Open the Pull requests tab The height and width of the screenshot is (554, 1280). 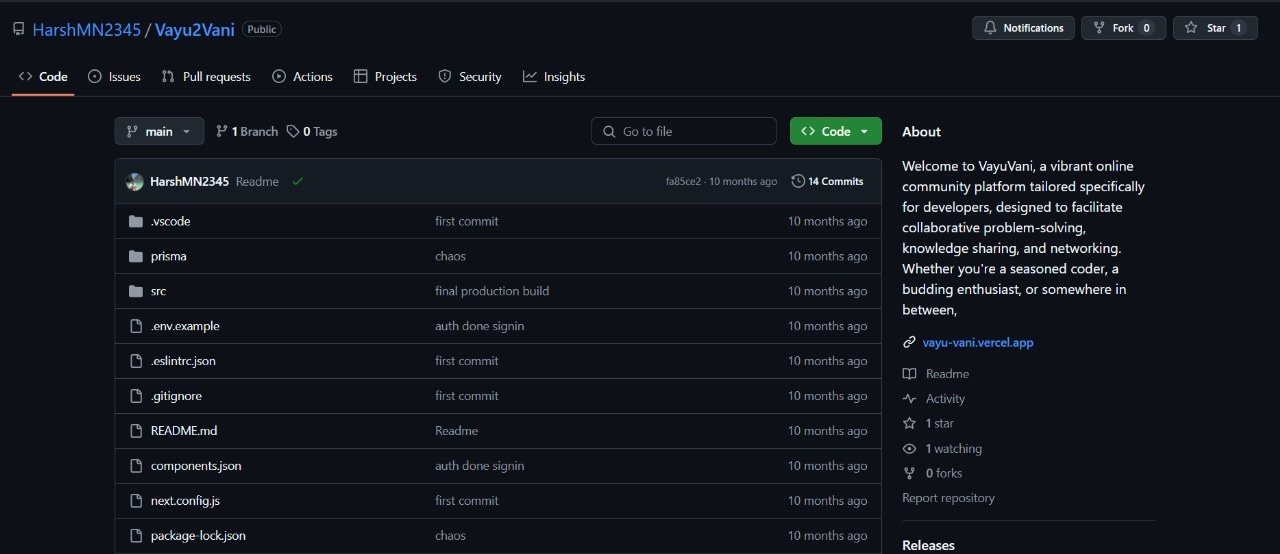(x=206, y=77)
